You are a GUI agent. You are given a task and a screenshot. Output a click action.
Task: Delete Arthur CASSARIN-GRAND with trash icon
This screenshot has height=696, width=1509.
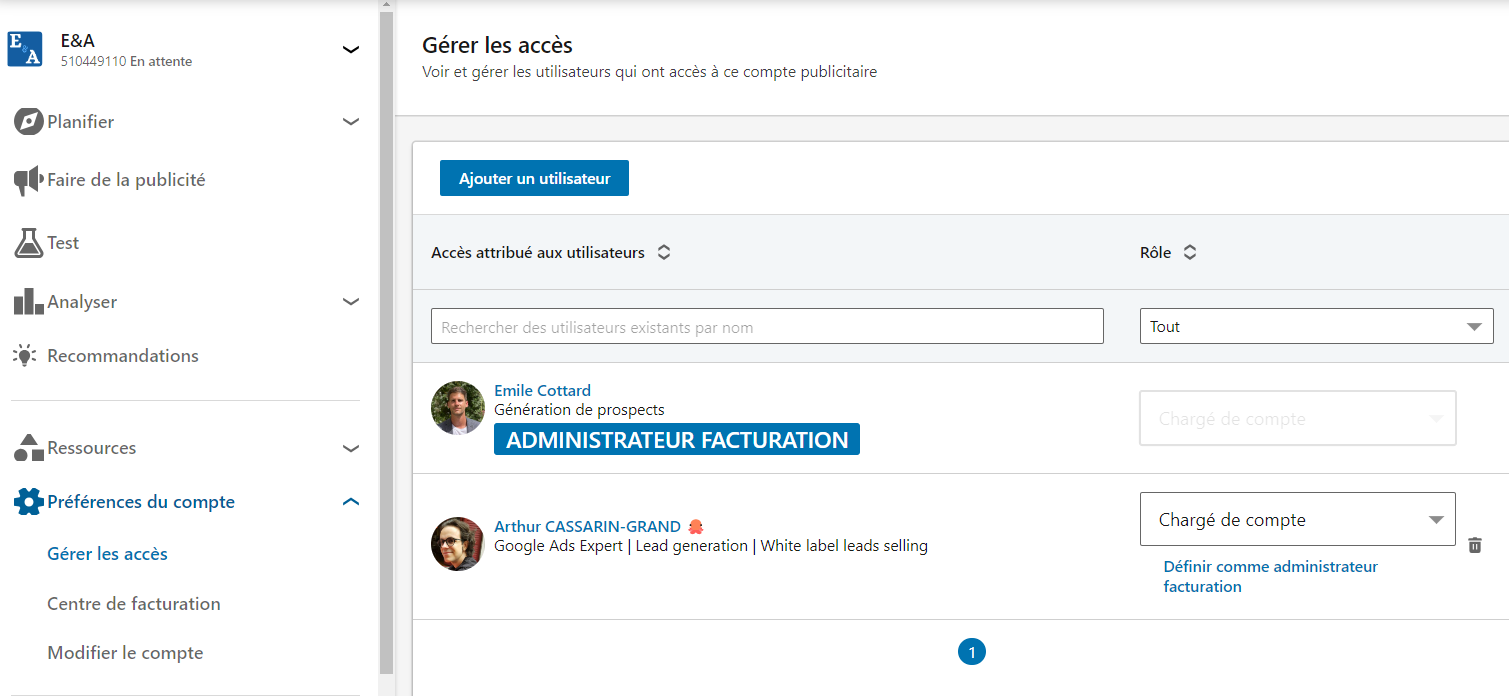click(1475, 545)
